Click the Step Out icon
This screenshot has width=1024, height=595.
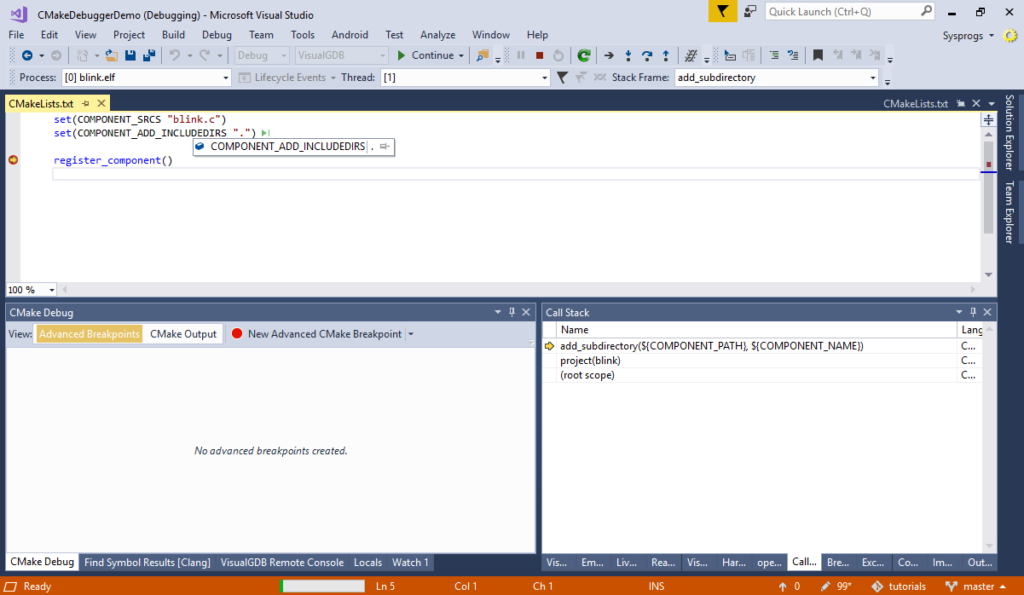pyautogui.click(x=666, y=56)
